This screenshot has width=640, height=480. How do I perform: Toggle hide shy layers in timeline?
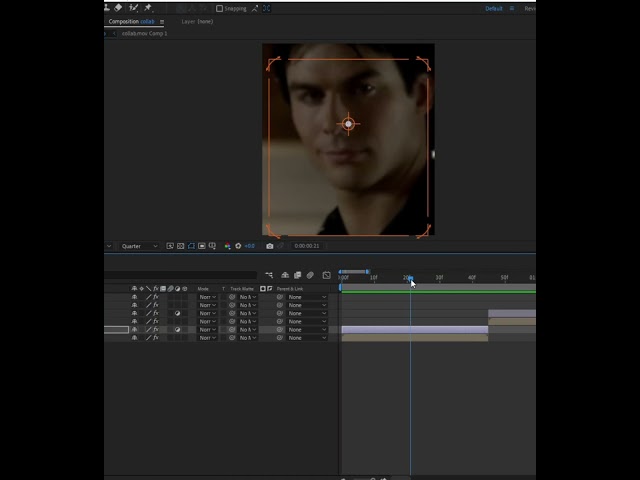[x=285, y=275]
